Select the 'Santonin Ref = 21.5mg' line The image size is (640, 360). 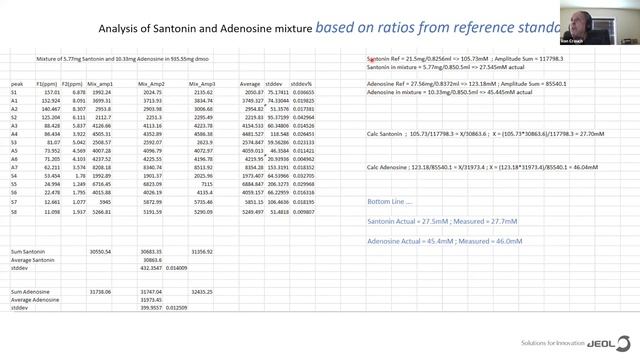pos(465,59)
